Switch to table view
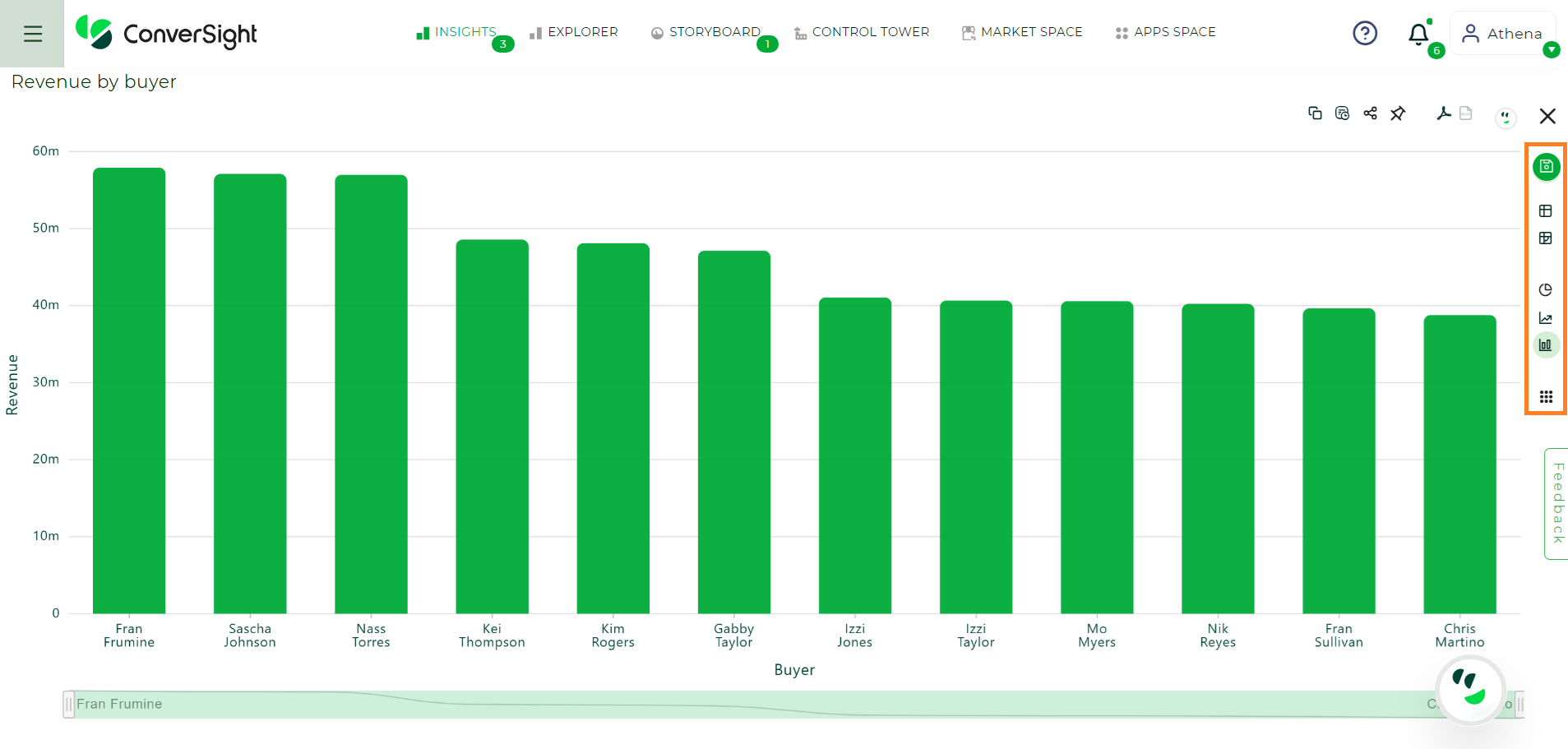Viewport: 1568px width, 749px height. click(1546, 211)
